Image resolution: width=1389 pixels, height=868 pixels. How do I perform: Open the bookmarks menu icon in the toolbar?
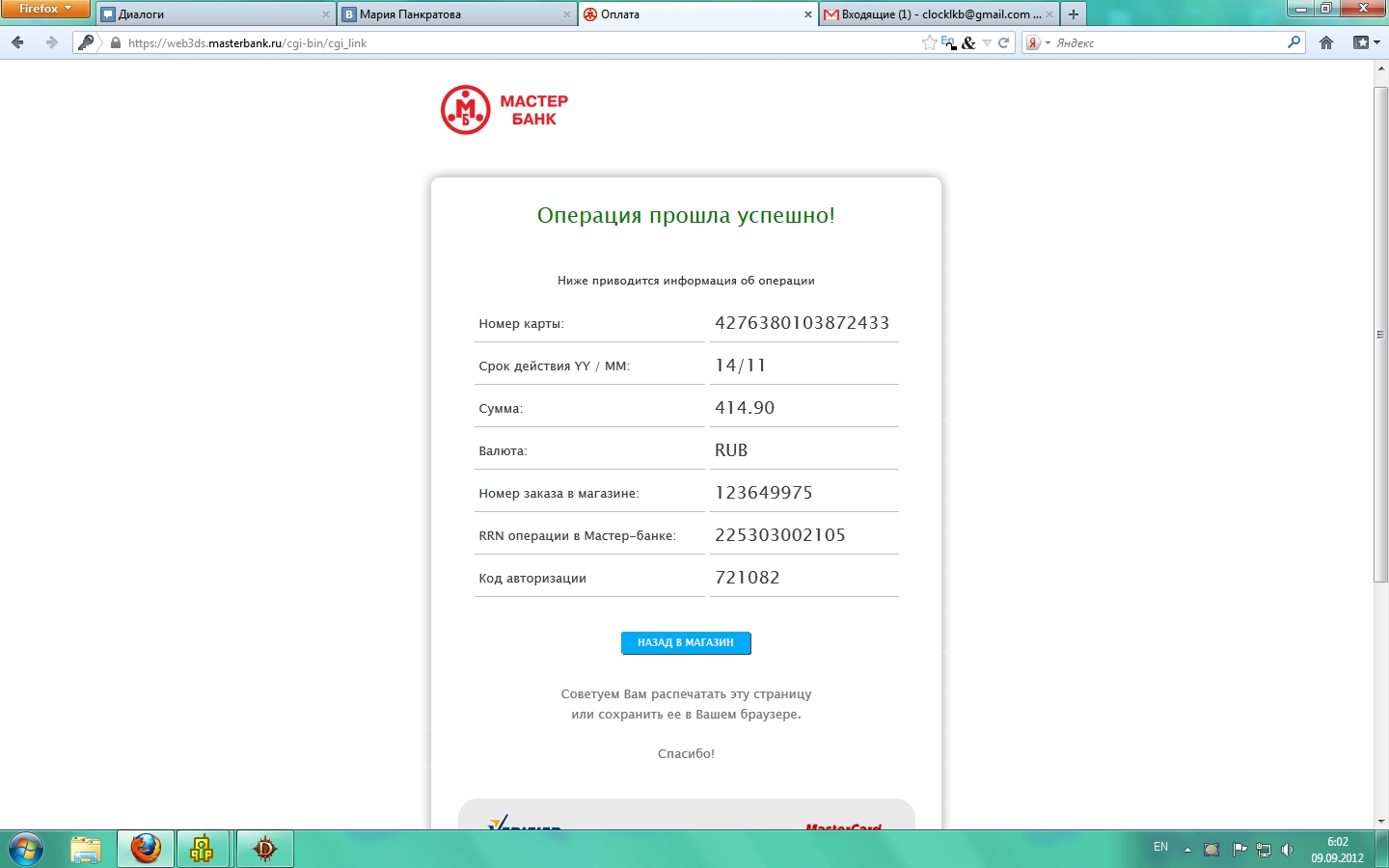point(1361,42)
